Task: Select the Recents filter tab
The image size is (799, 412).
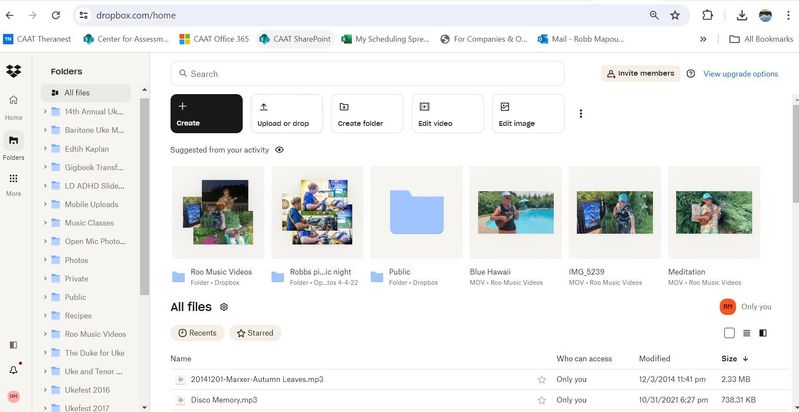Action: [x=197, y=333]
